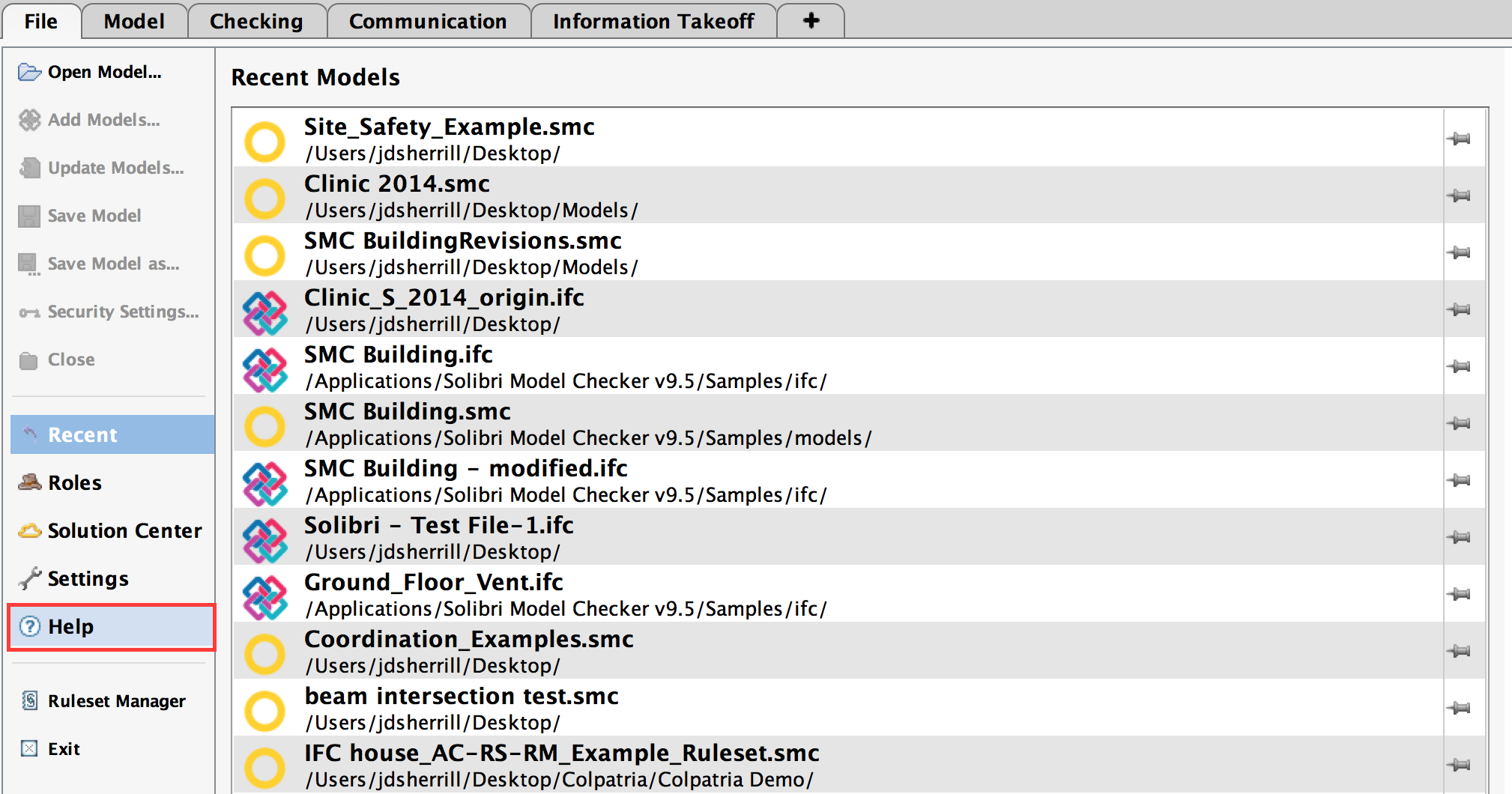This screenshot has height=794, width=1512.
Task: Pin Clinic_S_2014_origin.ifc to the recent list
Action: [x=1459, y=309]
